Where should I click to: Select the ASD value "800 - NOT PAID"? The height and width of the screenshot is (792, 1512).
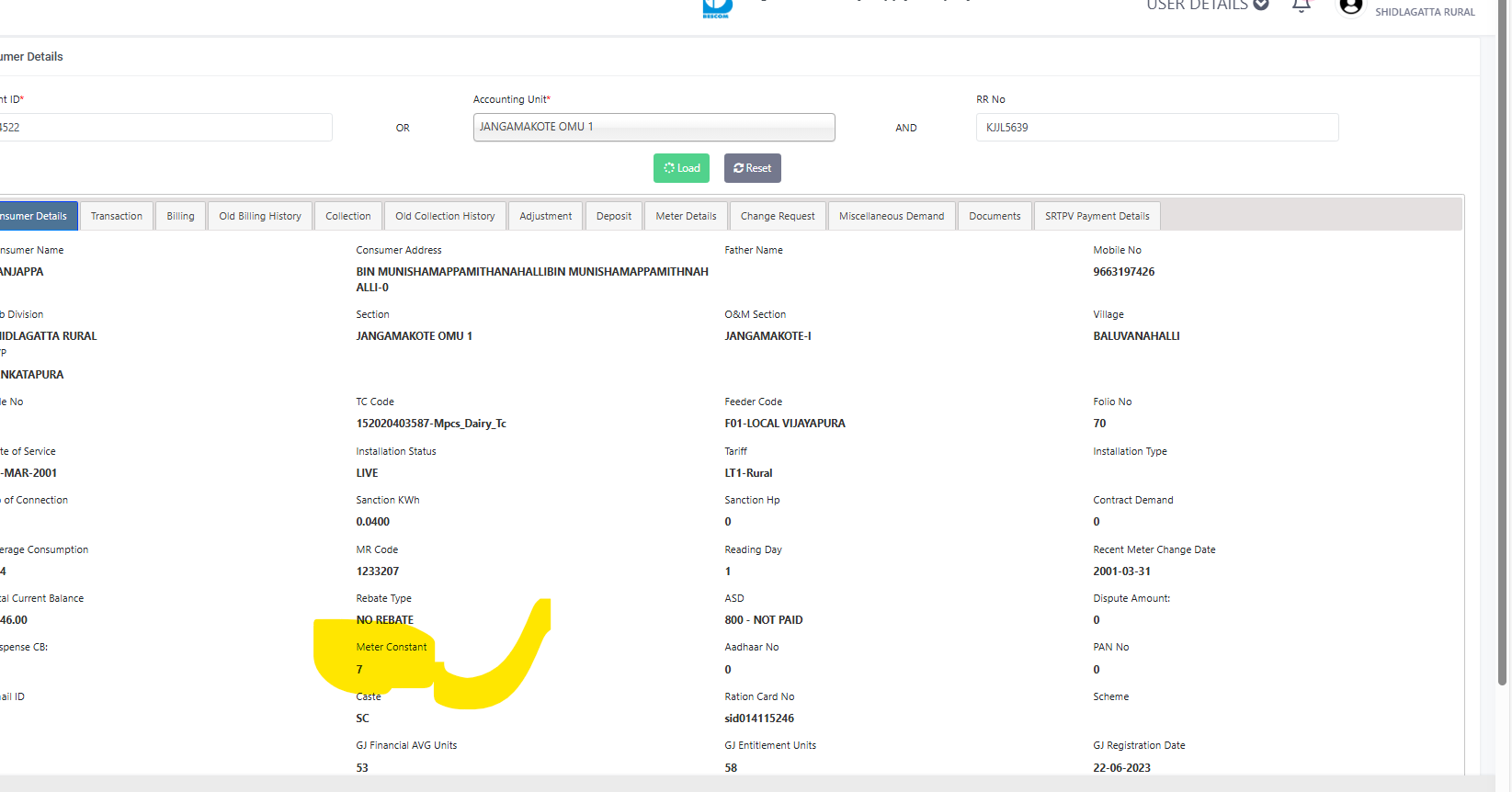tap(764, 620)
